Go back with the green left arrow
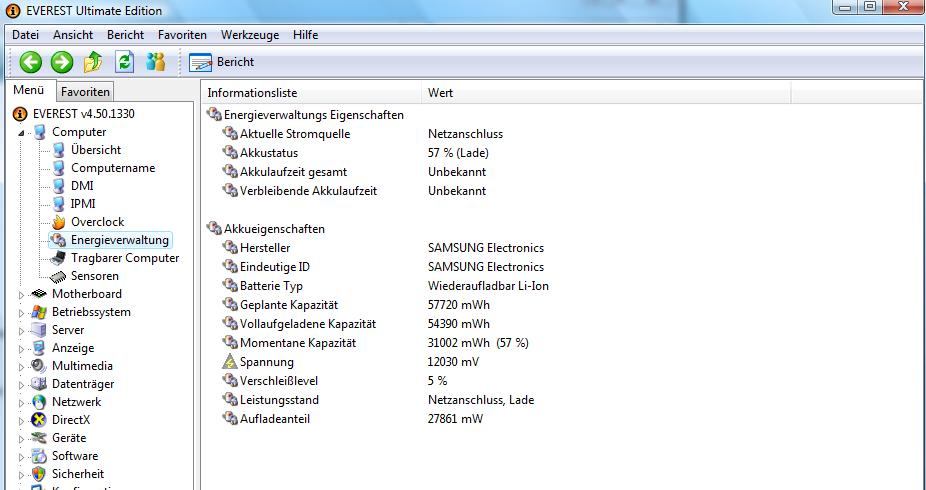 click(31, 62)
